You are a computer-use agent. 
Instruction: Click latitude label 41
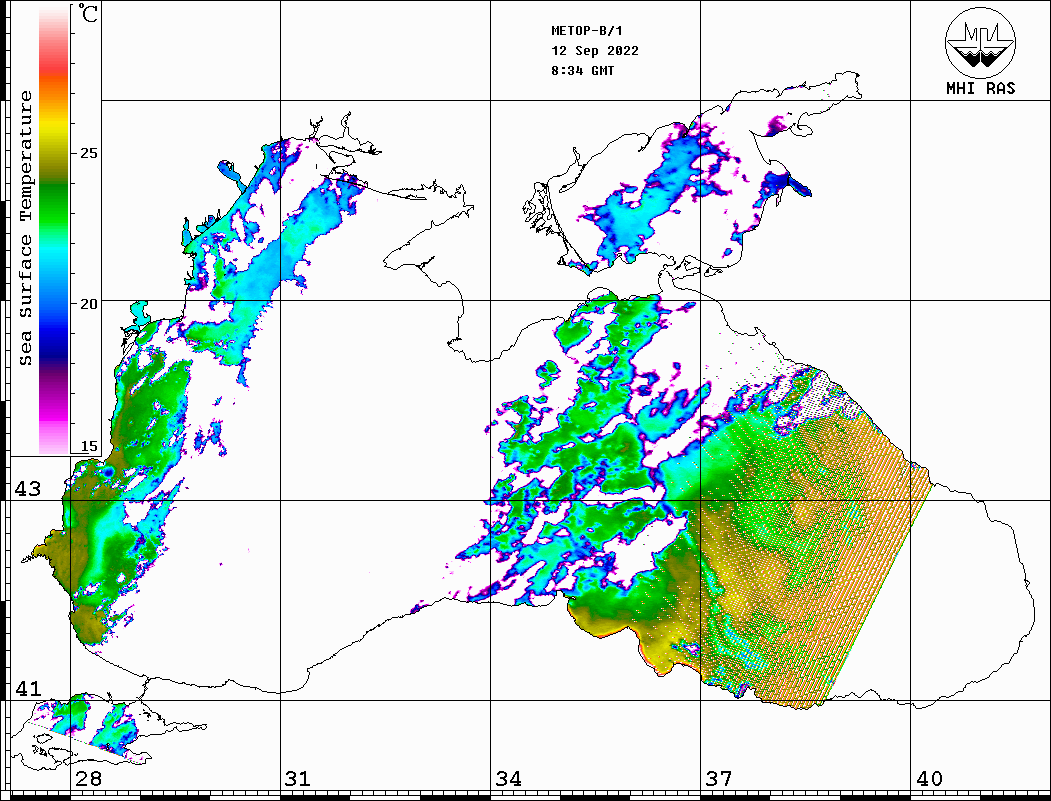pos(27,689)
